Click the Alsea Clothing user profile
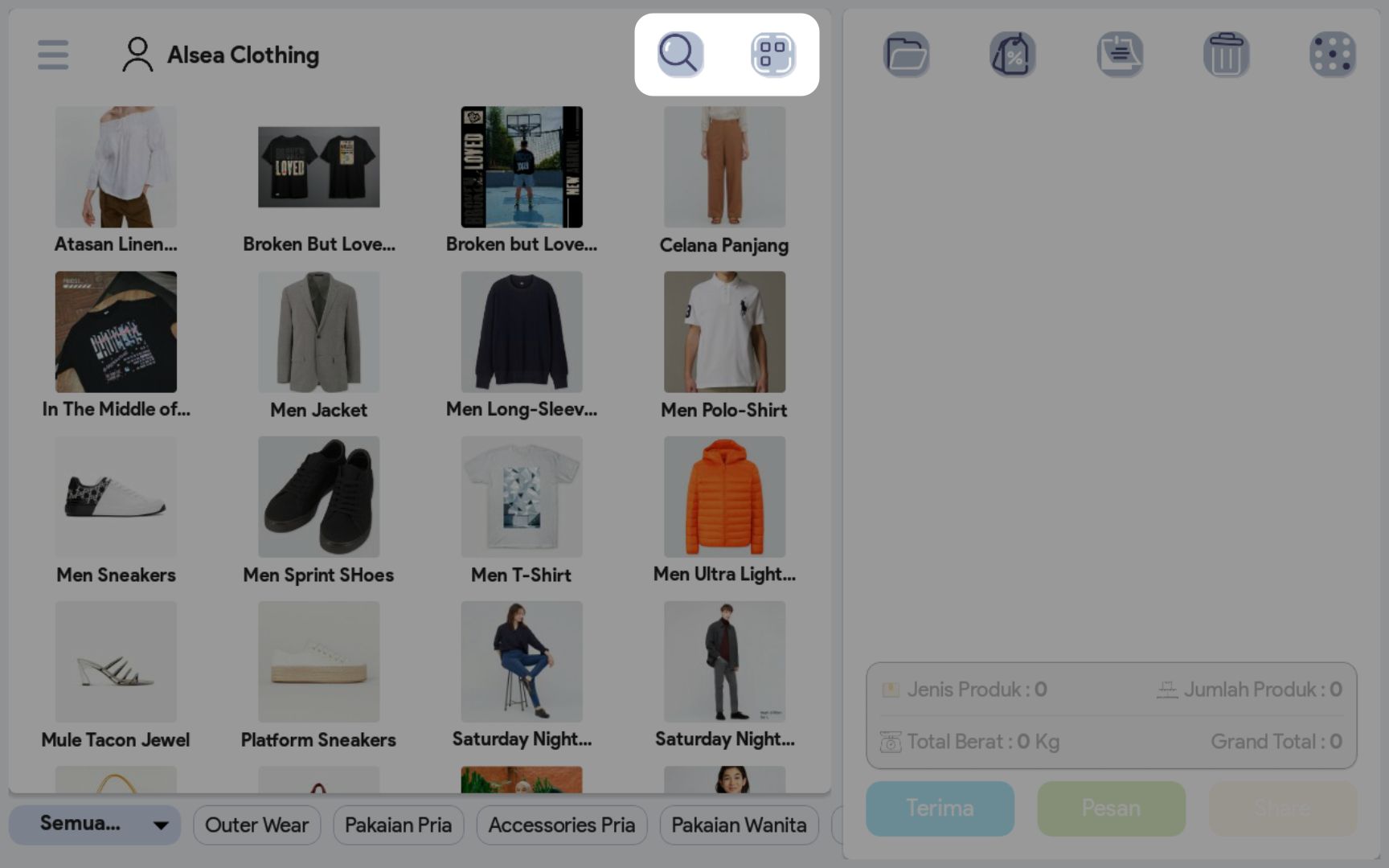Image resolution: width=1389 pixels, height=868 pixels. [x=220, y=55]
